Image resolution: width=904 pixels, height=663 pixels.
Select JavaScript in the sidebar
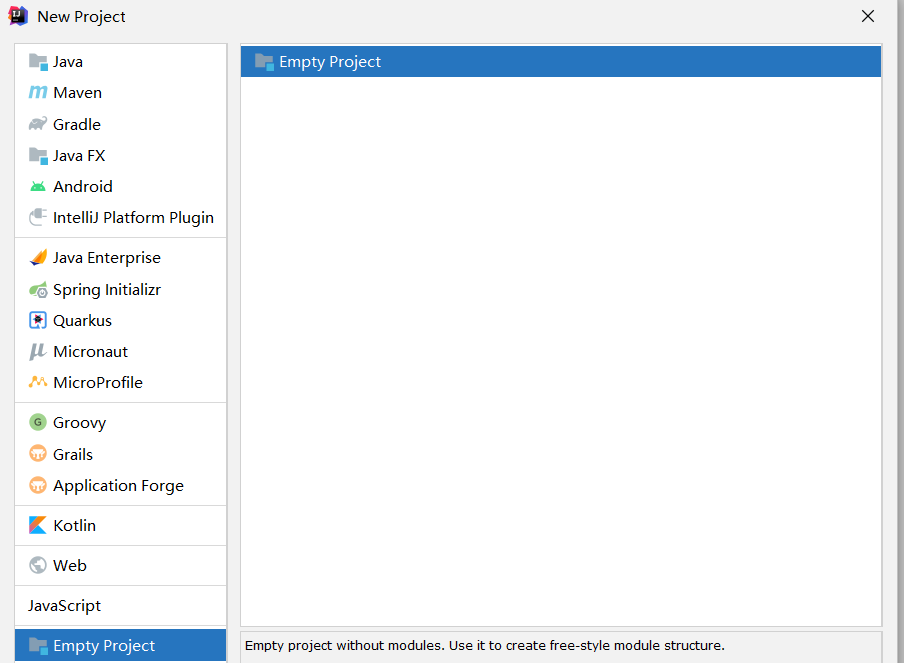[120, 606]
